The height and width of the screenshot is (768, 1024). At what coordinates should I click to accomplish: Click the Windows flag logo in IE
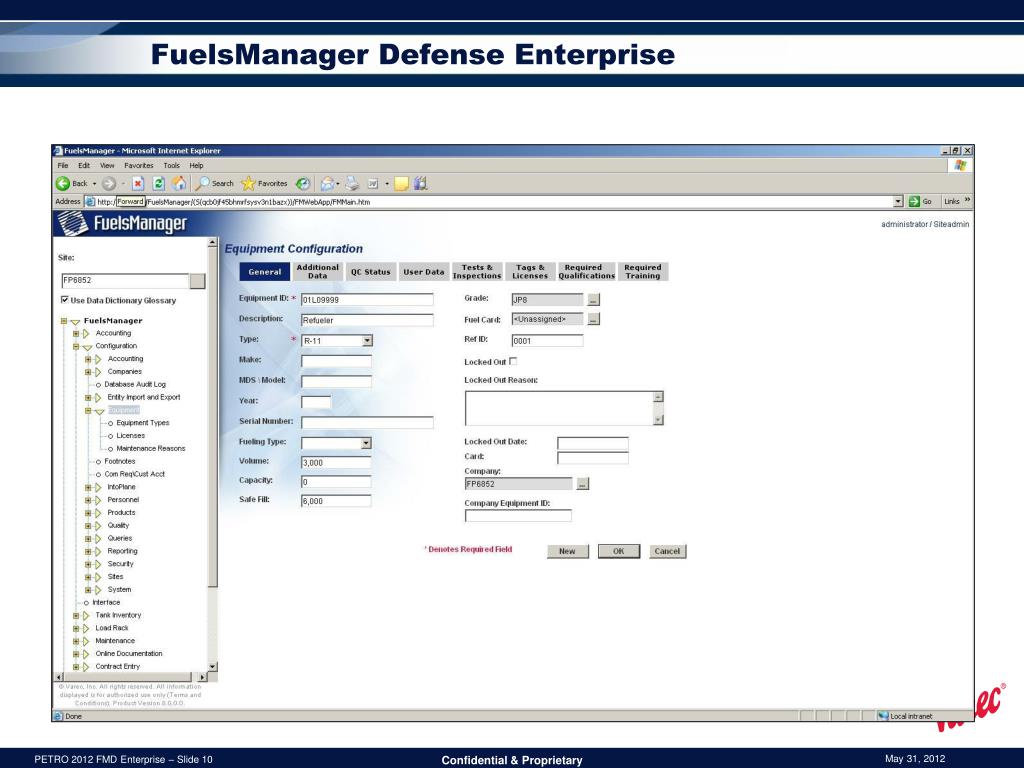959,165
